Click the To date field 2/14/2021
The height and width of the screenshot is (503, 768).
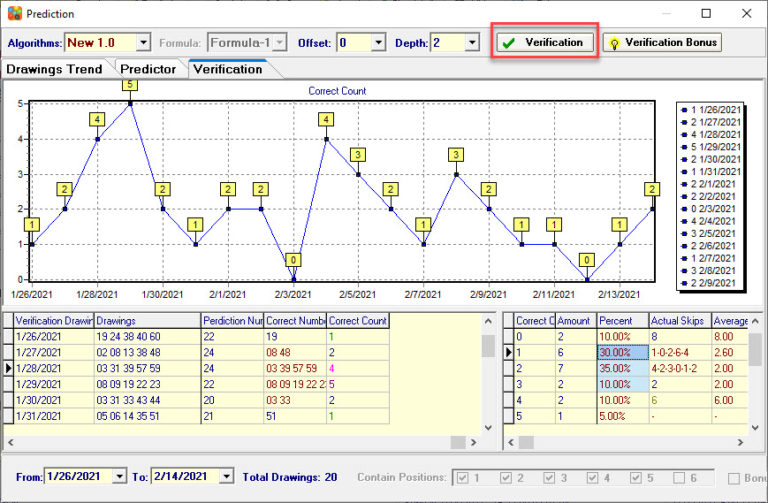point(185,476)
